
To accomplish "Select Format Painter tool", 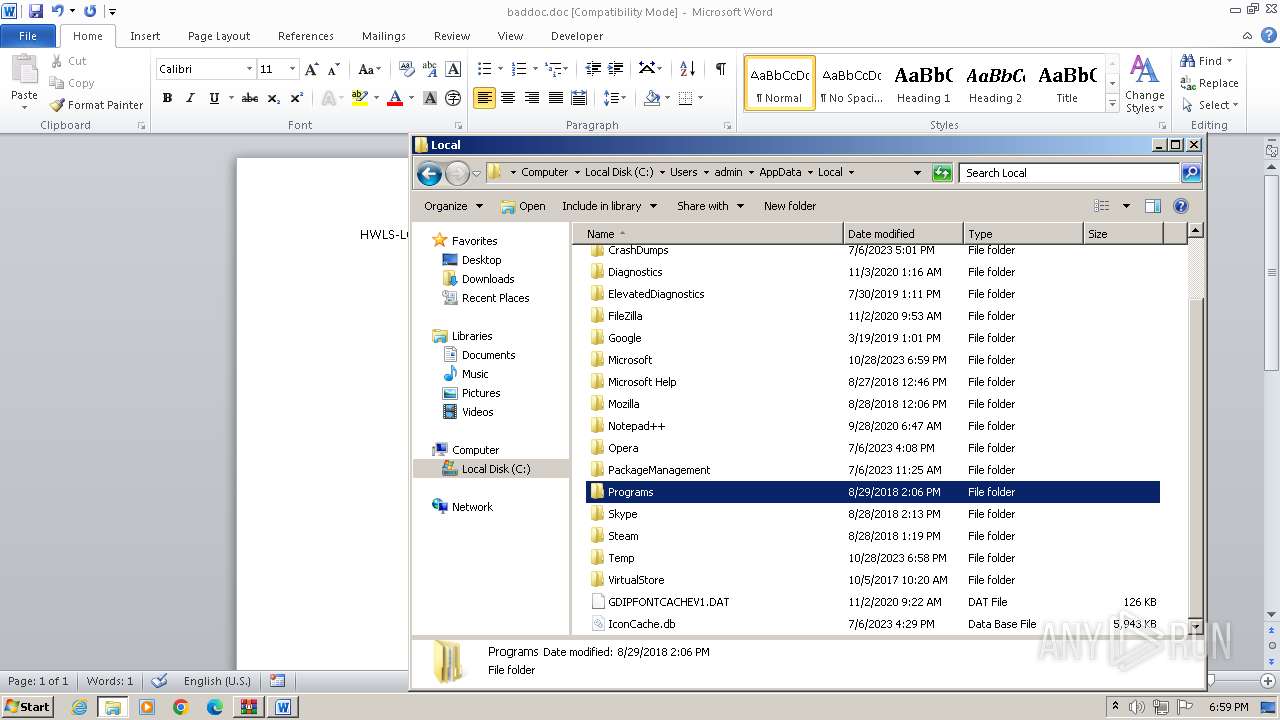I will pyautogui.click(x=97, y=105).
